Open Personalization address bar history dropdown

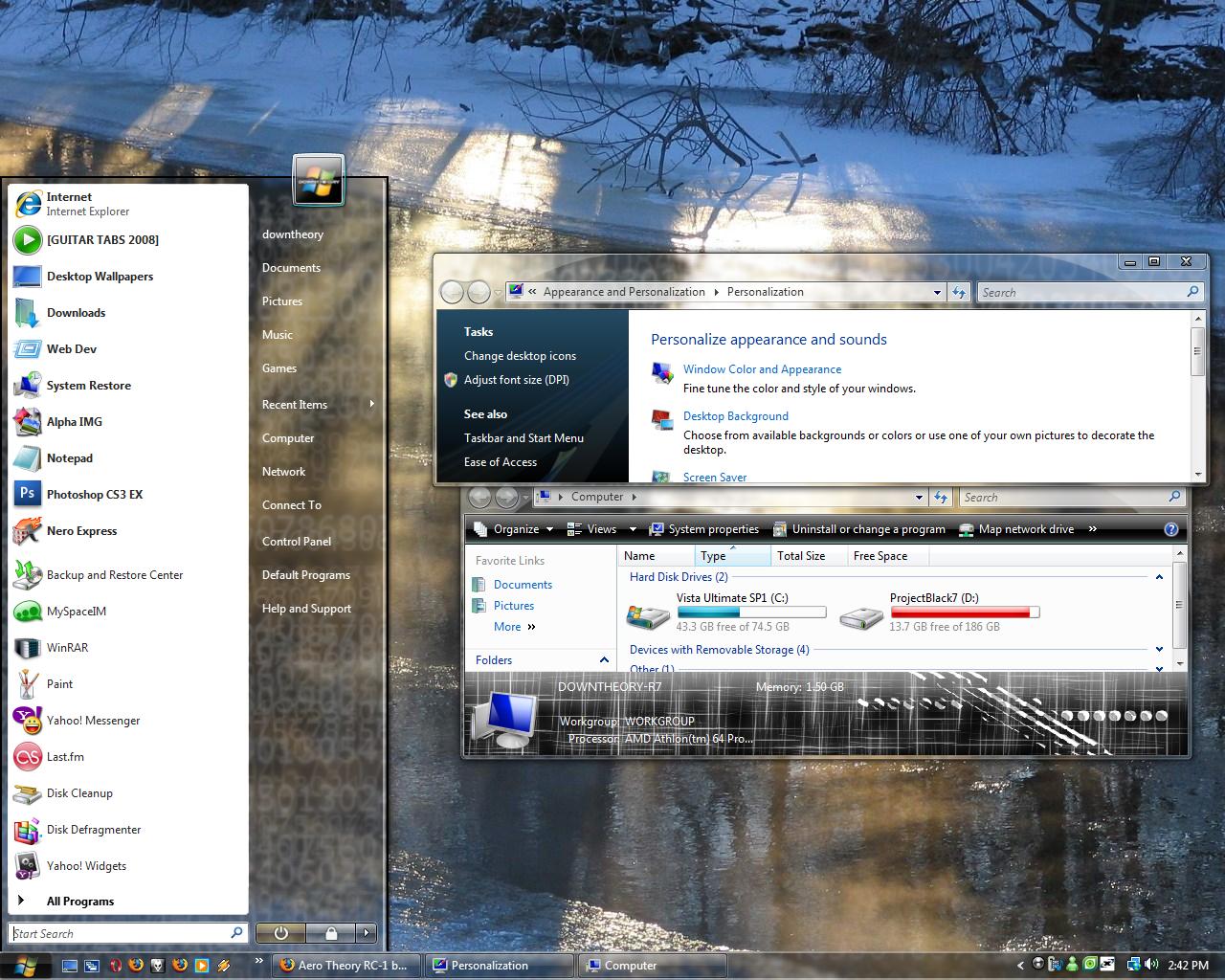pos(937,293)
